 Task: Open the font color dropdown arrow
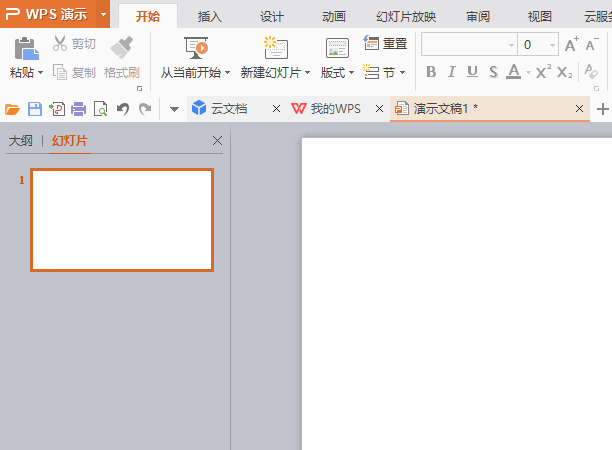(528, 72)
